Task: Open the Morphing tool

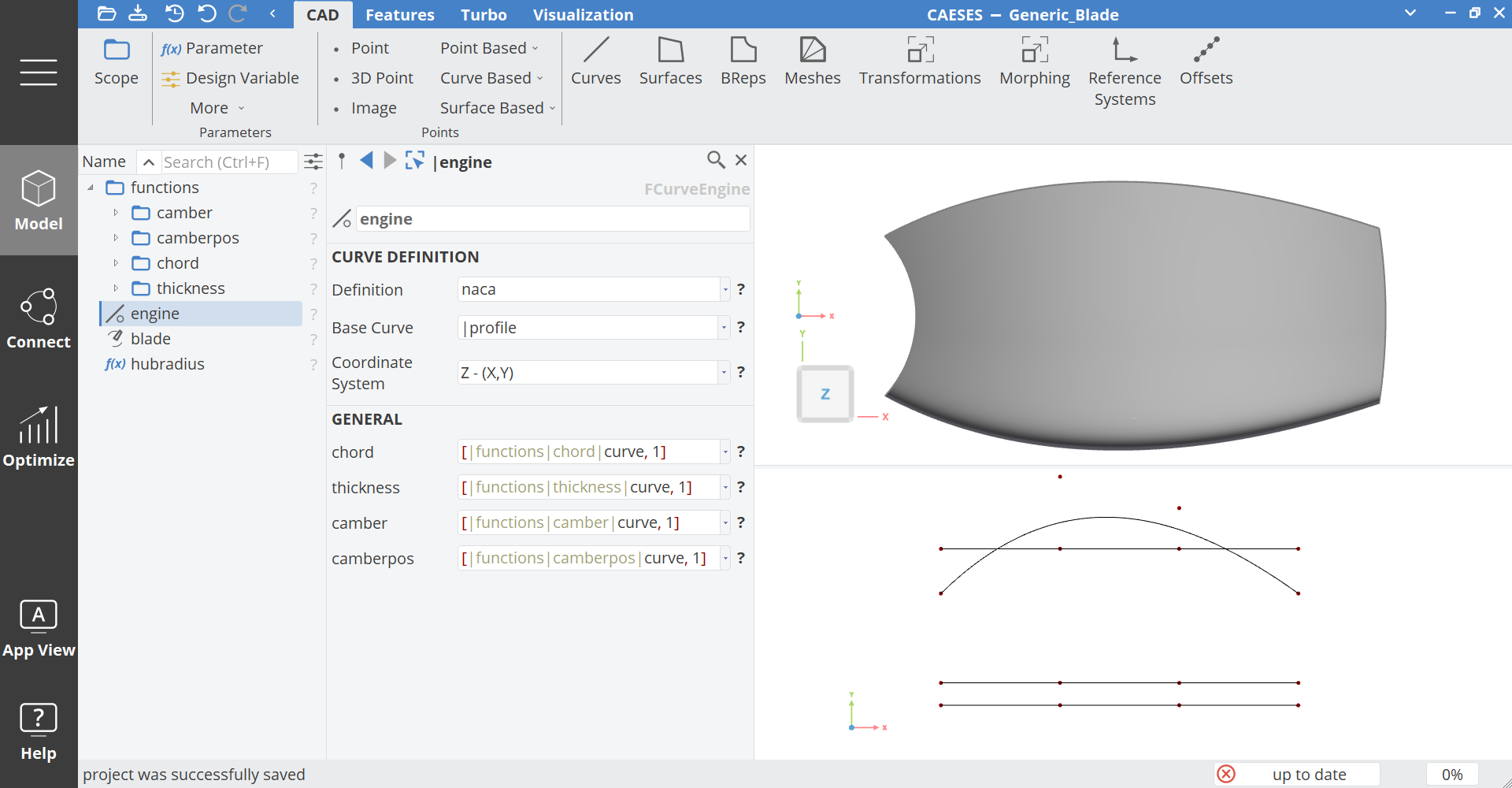Action: click(x=1034, y=61)
